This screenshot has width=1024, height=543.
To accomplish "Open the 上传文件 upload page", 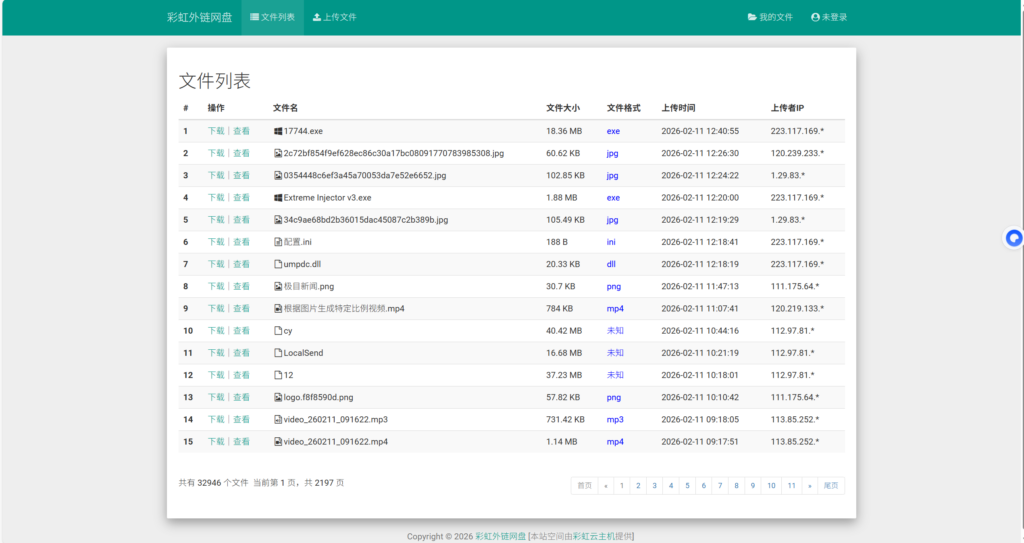I will tap(334, 18).
